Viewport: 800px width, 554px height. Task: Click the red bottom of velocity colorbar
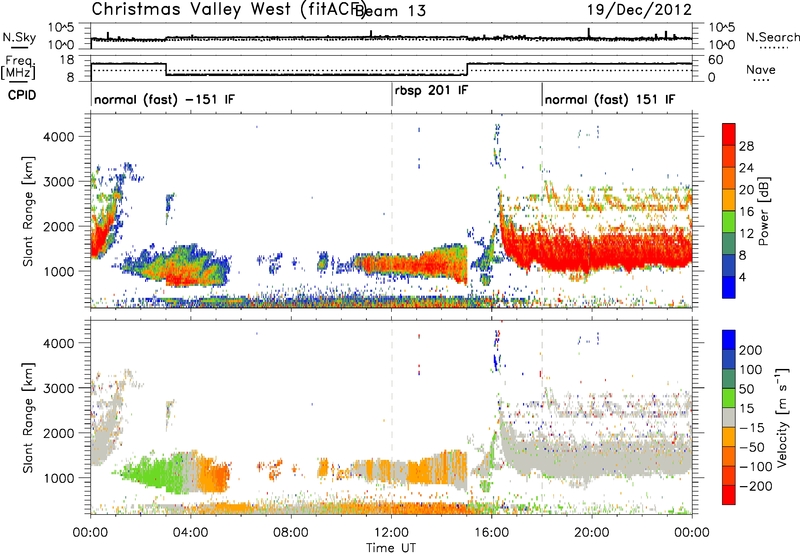[729, 495]
